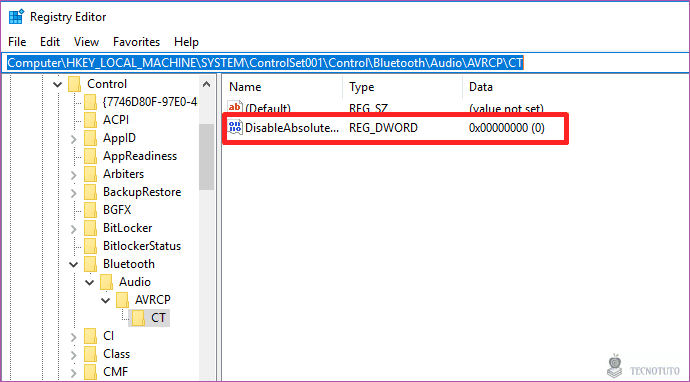Select the Bluetooth folder icon
This screenshot has width=690, height=382.
click(x=90, y=264)
